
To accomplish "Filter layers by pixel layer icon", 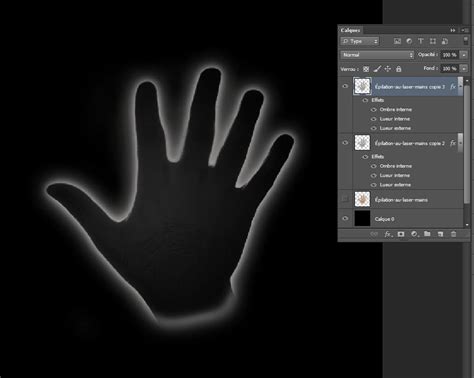I will 397,41.
